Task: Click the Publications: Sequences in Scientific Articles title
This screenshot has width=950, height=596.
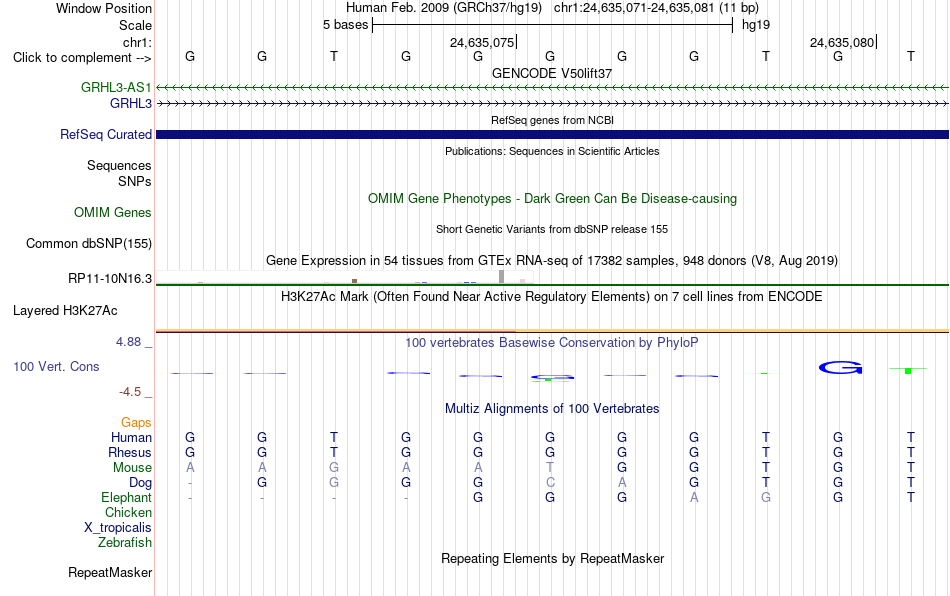Action: pos(552,151)
